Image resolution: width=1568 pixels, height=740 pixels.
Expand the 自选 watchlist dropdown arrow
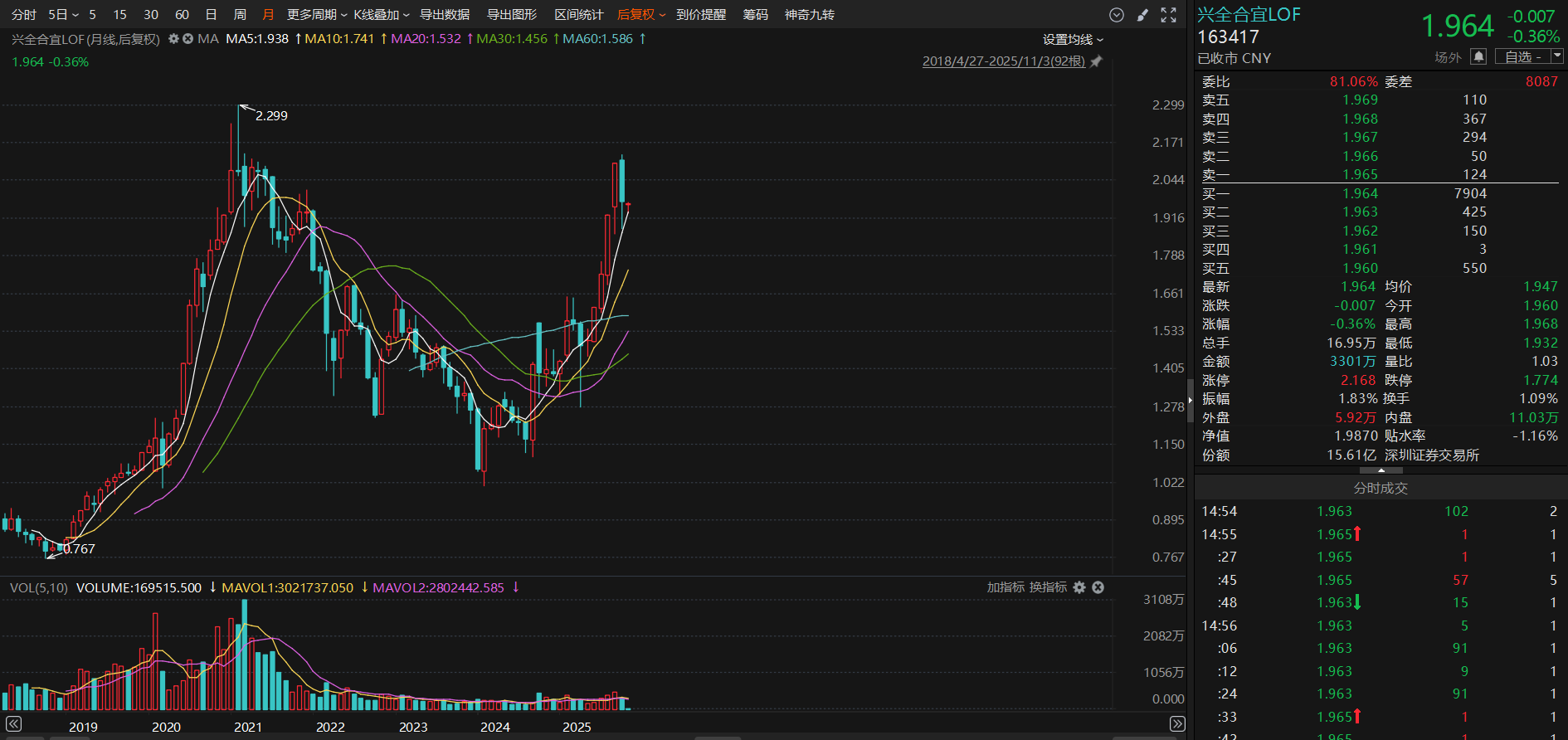tap(1556, 56)
